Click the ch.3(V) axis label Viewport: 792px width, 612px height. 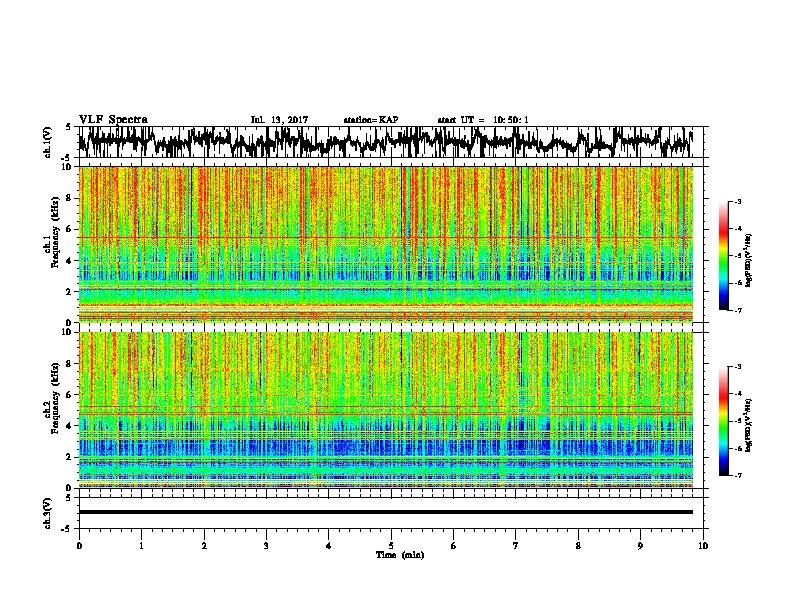[x=48, y=513]
